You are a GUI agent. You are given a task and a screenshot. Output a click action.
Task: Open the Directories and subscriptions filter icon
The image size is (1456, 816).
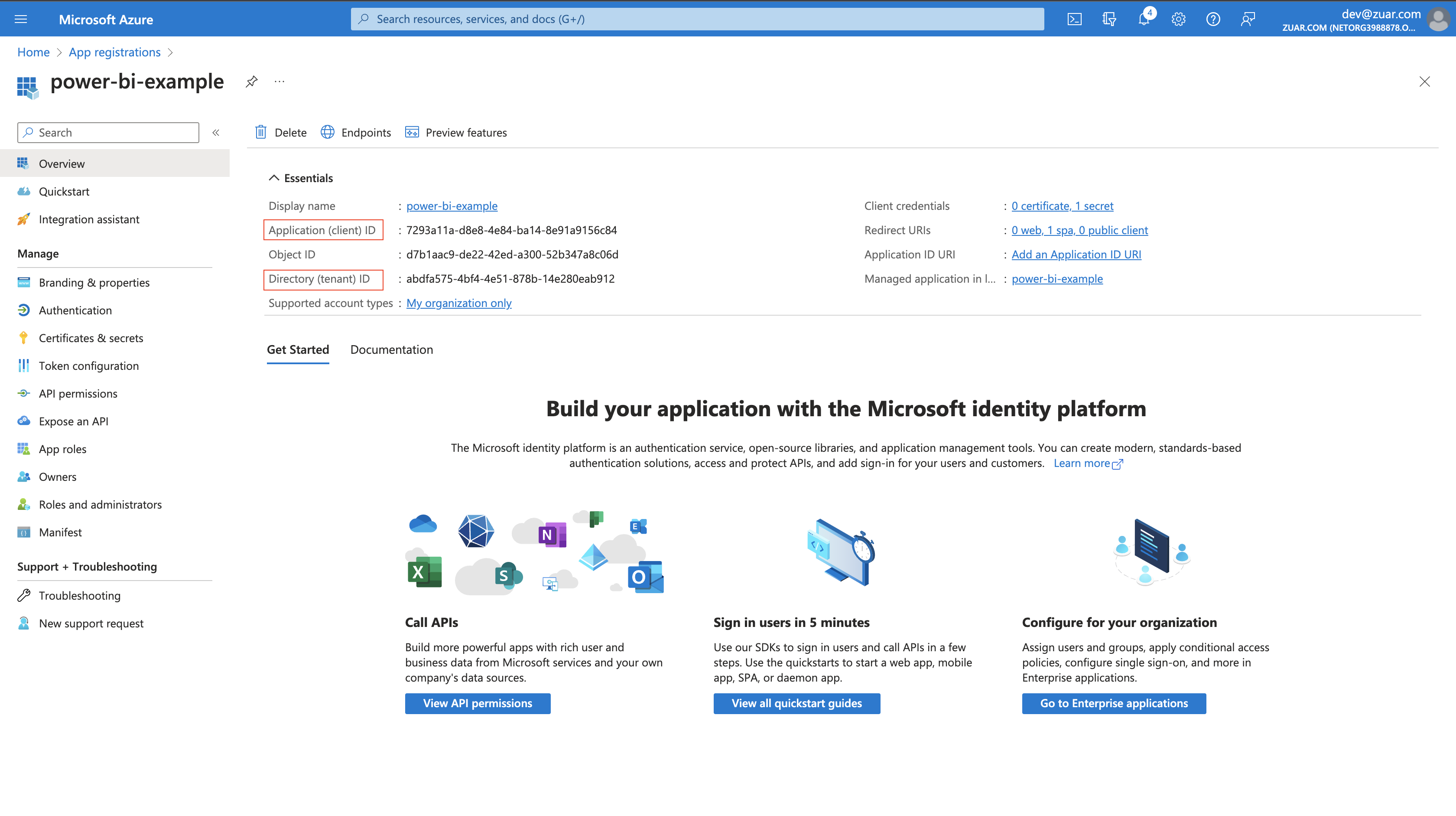pos(1109,19)
